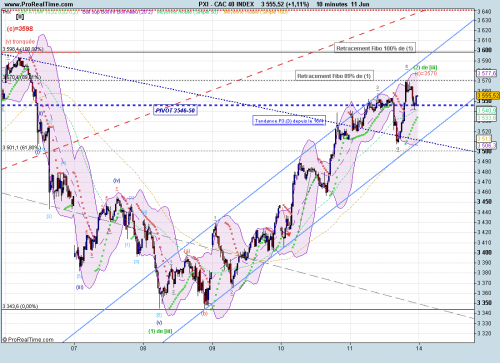Click the (v) tronquée annotation
This screenshot has height=363, width=500.
pos(20,42)
